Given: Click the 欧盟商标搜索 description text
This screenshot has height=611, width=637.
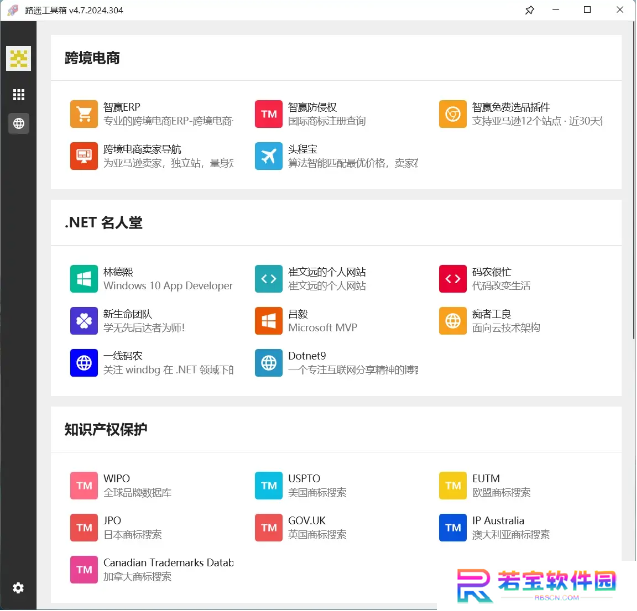Looking at the screenshot, I should pyautogui.click(x=501, y=492).
